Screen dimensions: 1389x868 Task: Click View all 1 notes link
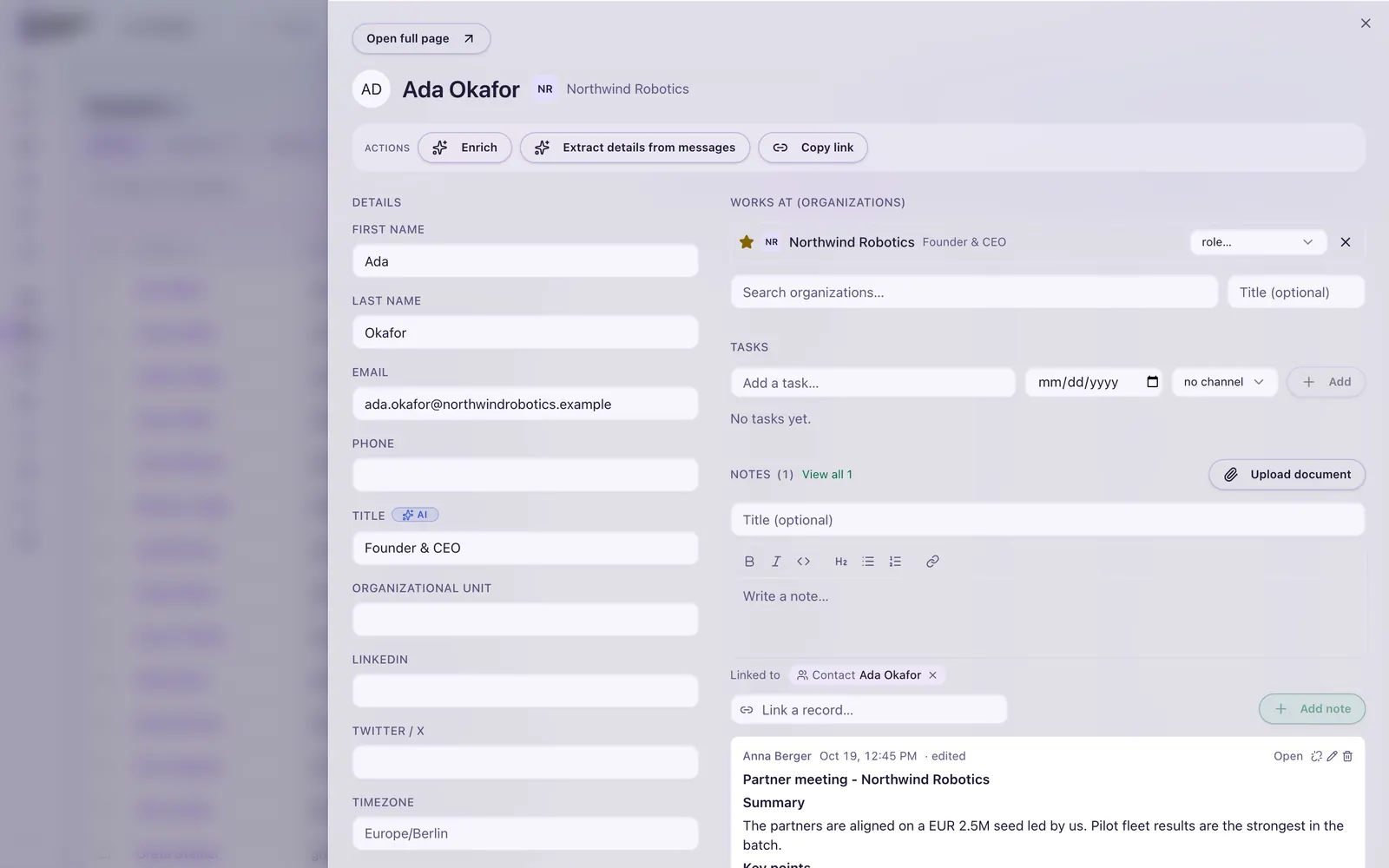(827, 475)
